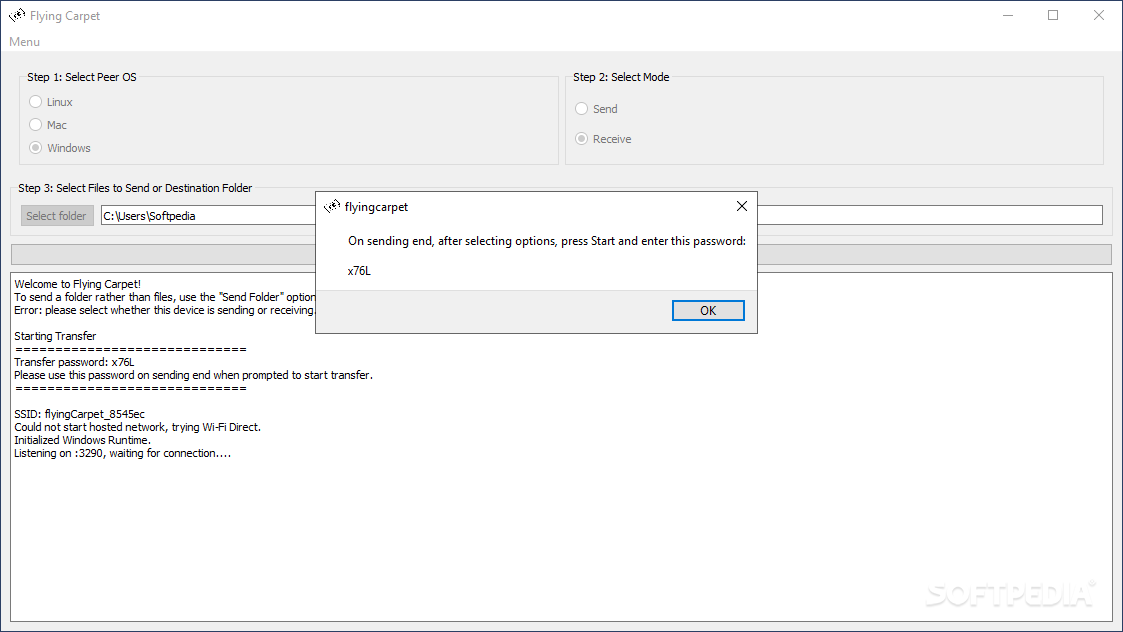Click 'Transfer password: x76L' log line

(x=74, y=362)
